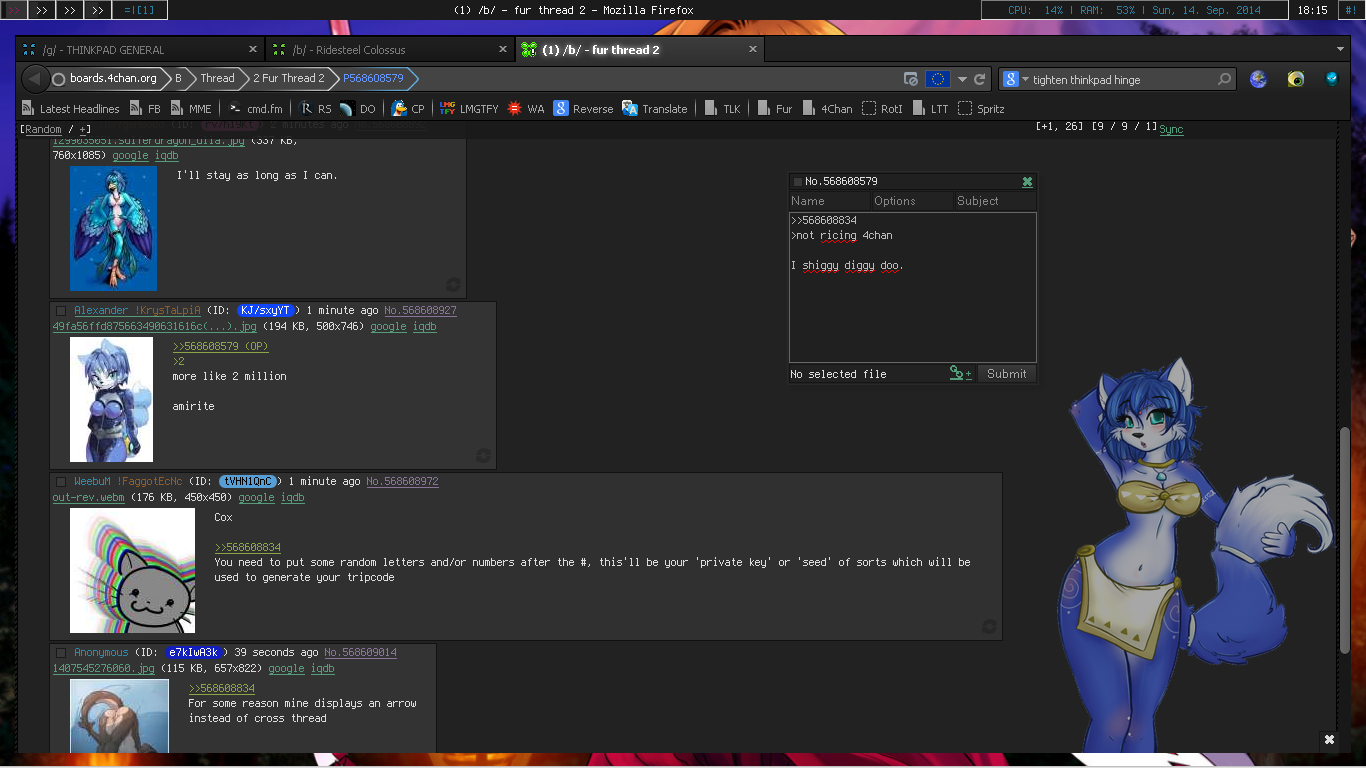Close the quick reply box with green X
Image resolution: width=1366 pixels, height=768 pixels.
click(1027, 182)
